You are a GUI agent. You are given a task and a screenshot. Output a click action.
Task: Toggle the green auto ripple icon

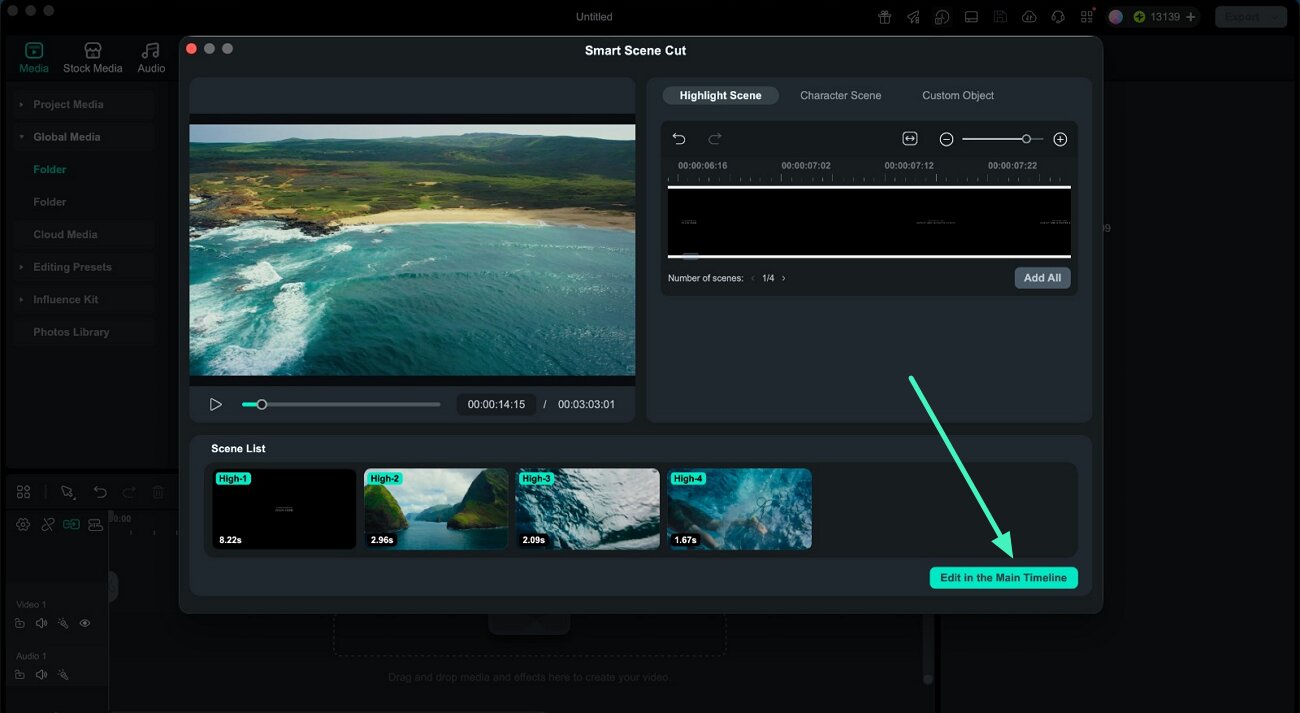(71, 524)
